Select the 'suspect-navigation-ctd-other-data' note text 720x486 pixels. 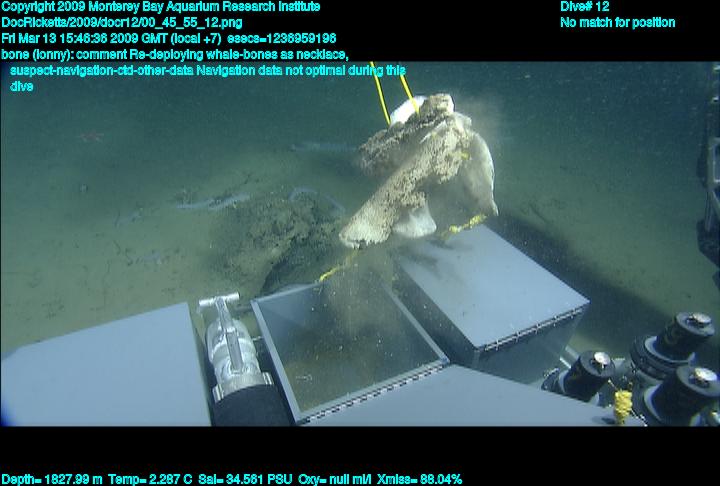pyautogui.click(x=101, y=71)
